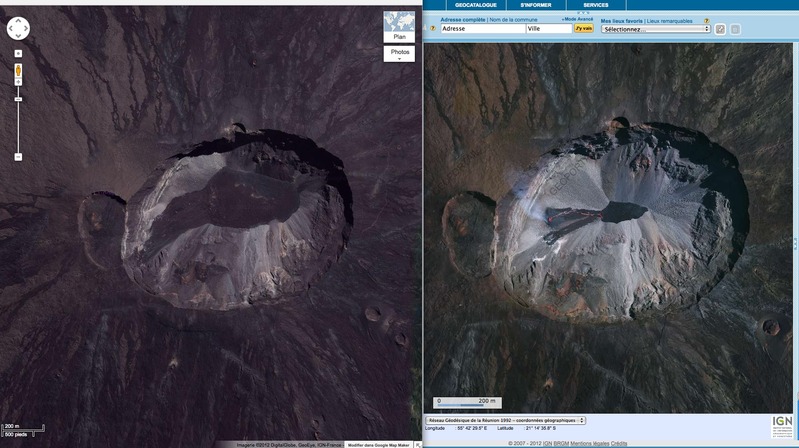Viewport: 799px width, 448px height.
Task: Click the yellow help icon beside Adresse field
Action: pyautogui.click(x=433, y=29)
